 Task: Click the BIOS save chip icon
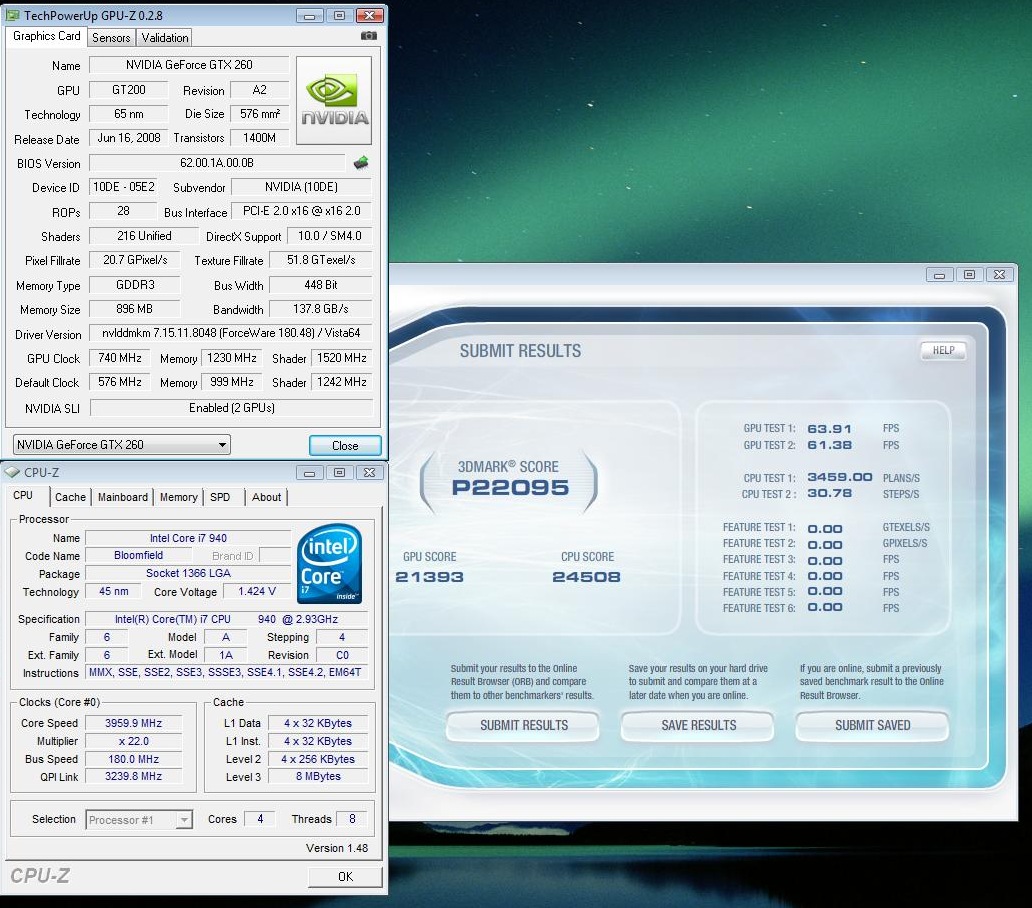point(361,163)
